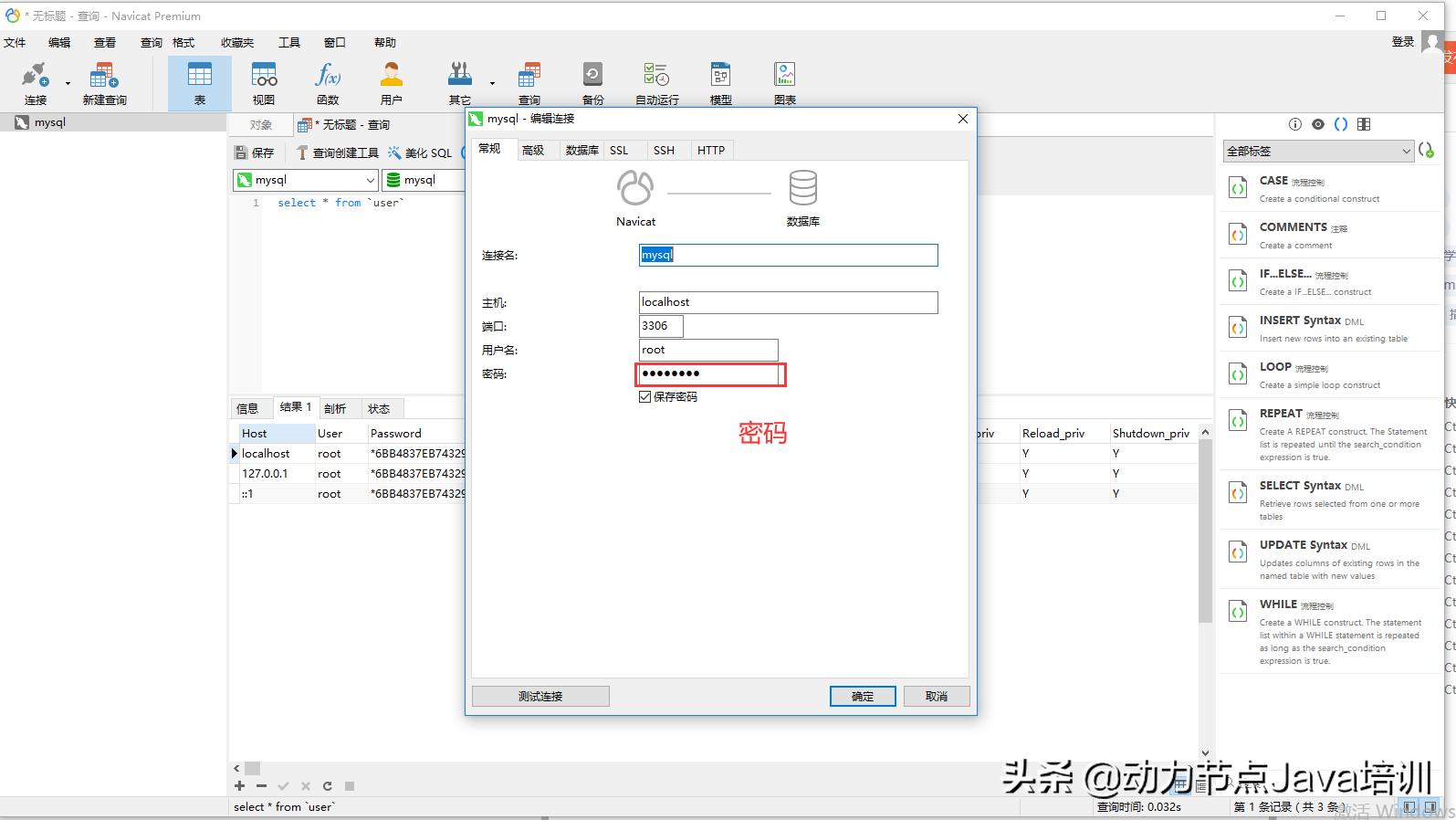Open the Query toolbar icon
The height and width of the screenshot is (820, 1456).
(529, 83)
